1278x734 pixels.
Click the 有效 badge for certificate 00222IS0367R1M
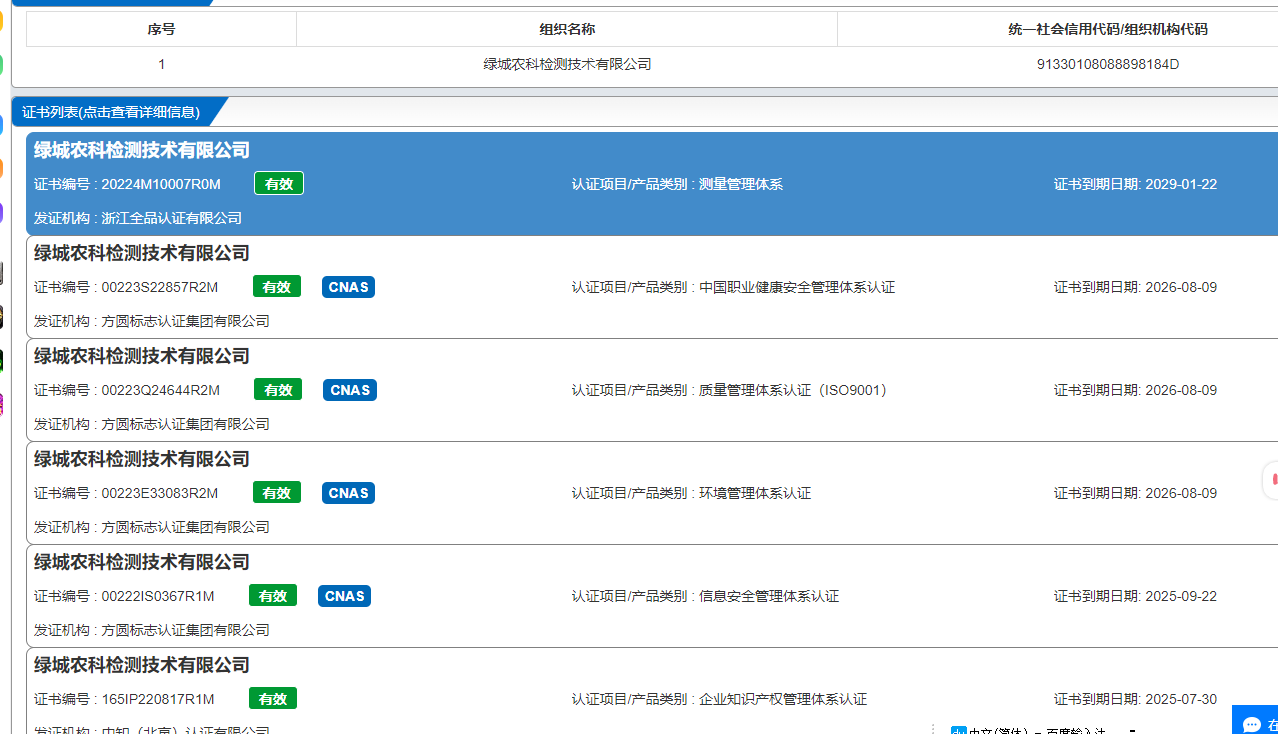pos(273,596)
